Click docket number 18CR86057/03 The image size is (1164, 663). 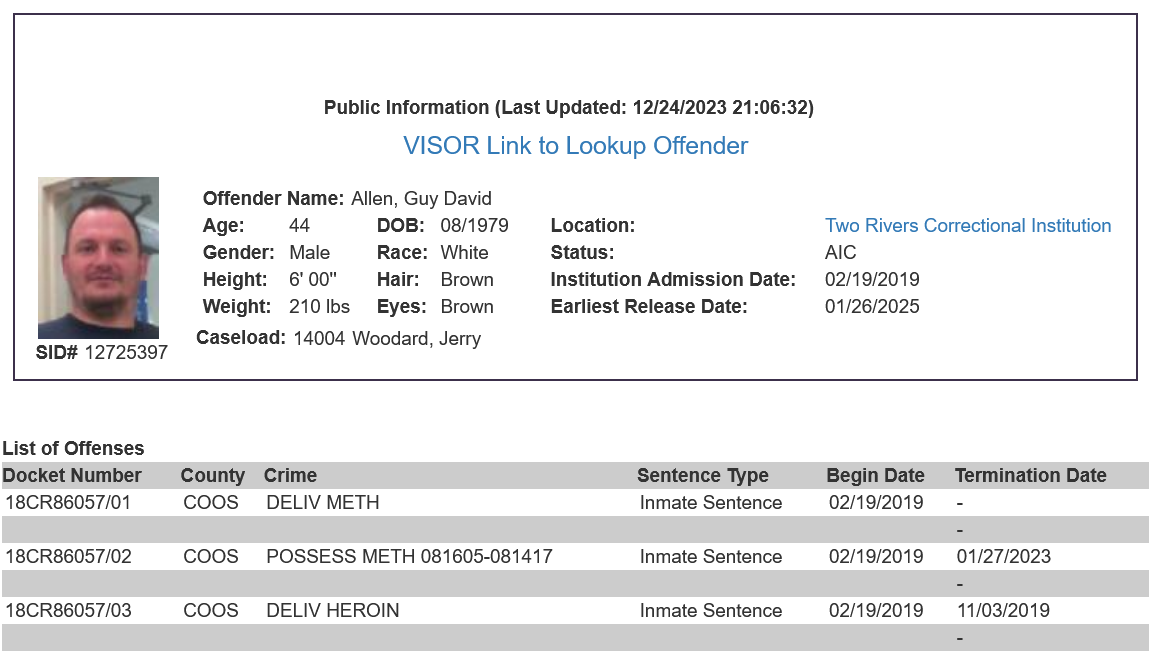(x=68, y=610)
